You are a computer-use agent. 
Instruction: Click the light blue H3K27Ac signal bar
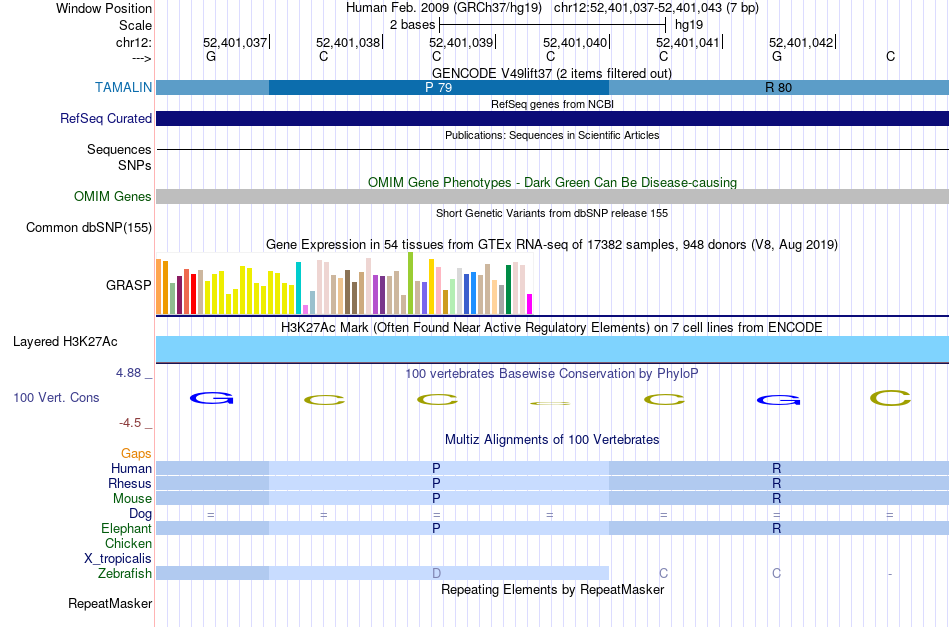tap(553, 350)
